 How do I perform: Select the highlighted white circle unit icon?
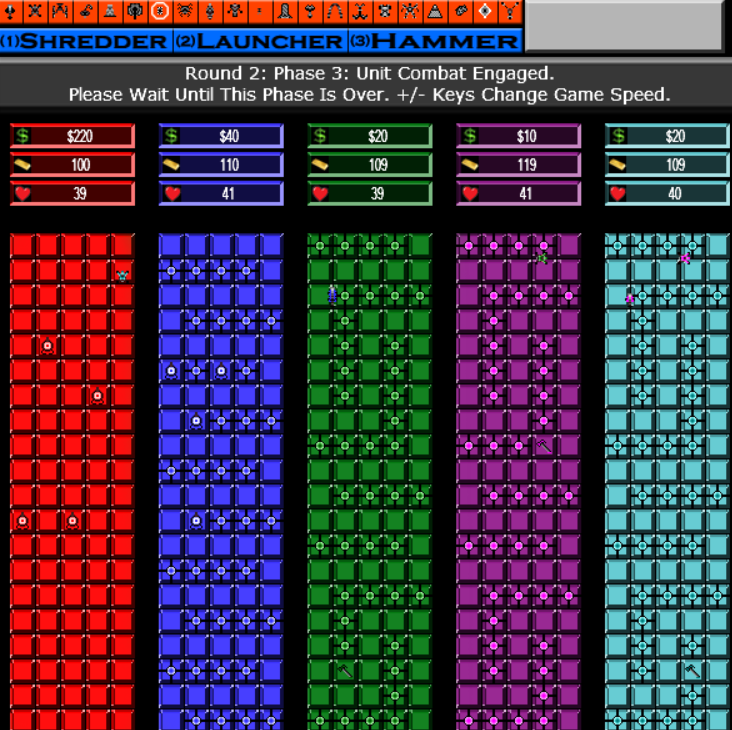pos(160,12)
